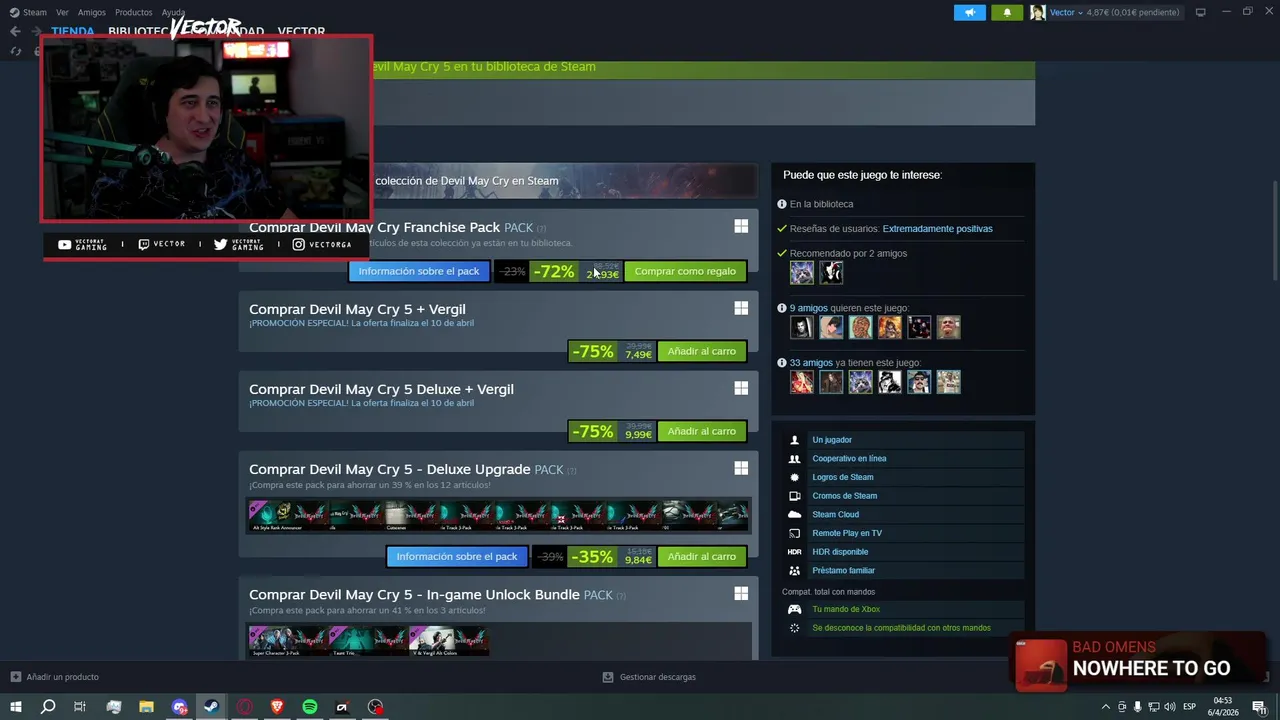The width and height of the screenshot is (1280, 720).
Task: Click first avatar under Recomendado por 2 amigos
Action: 802,272
